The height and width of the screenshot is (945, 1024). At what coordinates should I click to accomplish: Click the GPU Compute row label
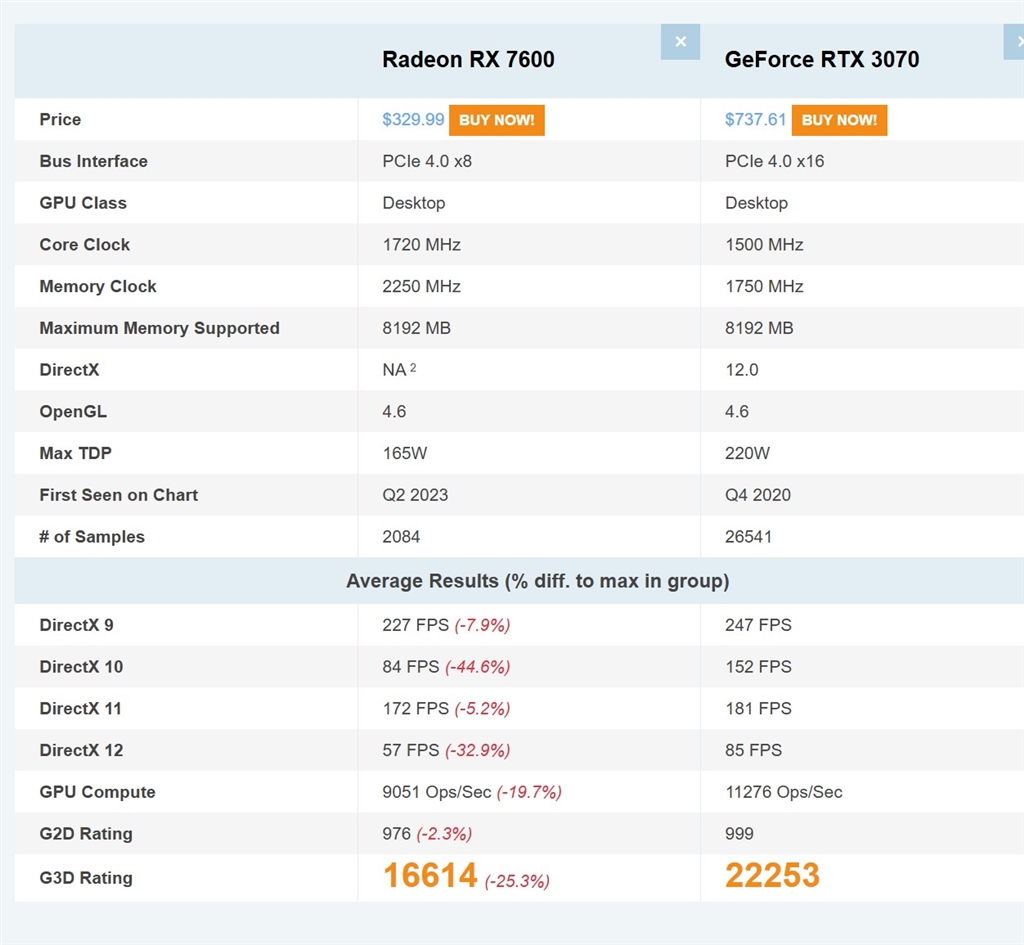click(97, 792)
